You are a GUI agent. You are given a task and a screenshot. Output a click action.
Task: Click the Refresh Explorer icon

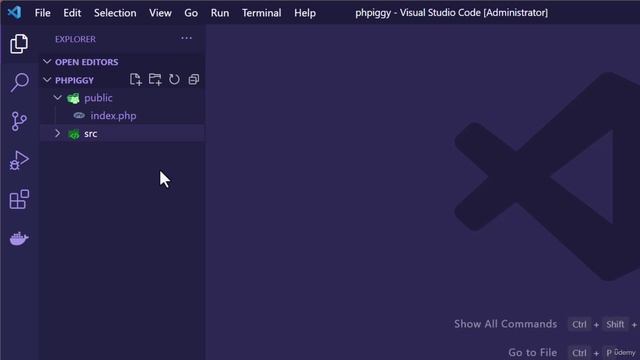(x=174, y=80)
